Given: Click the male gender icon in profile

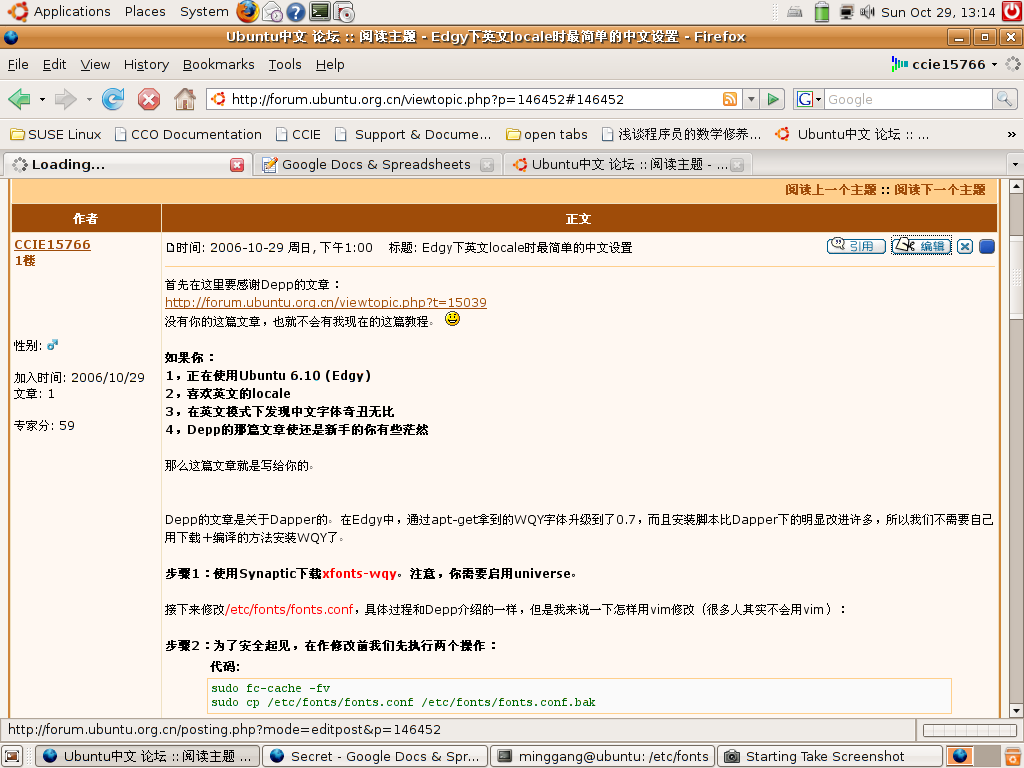Looking at the screenshot, I should (52, 344).
